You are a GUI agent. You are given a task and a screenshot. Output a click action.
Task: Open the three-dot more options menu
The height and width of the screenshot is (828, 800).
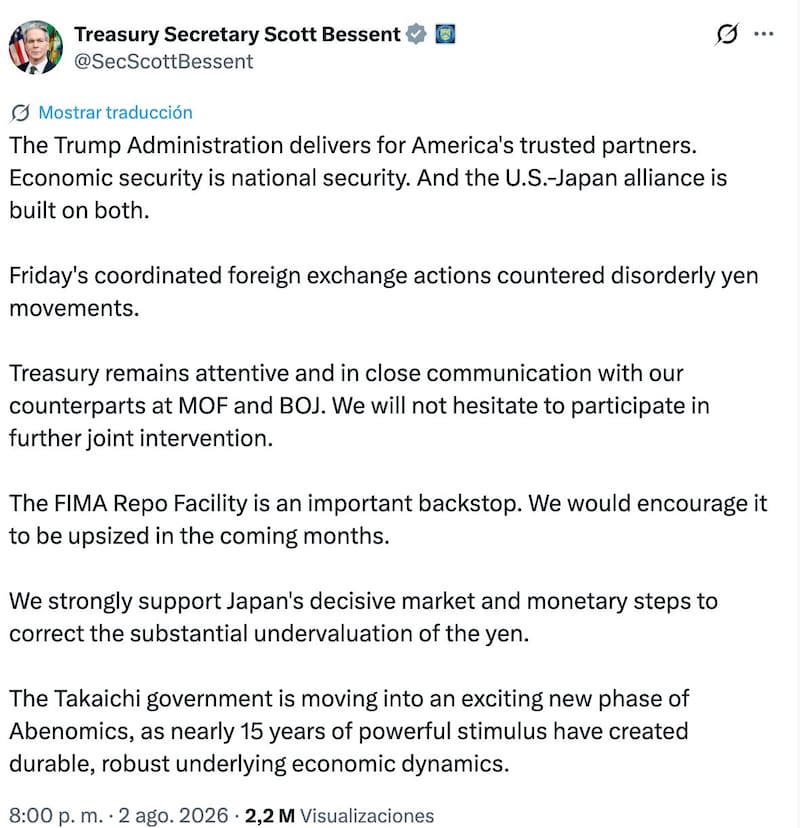click(x=764, y=34)
